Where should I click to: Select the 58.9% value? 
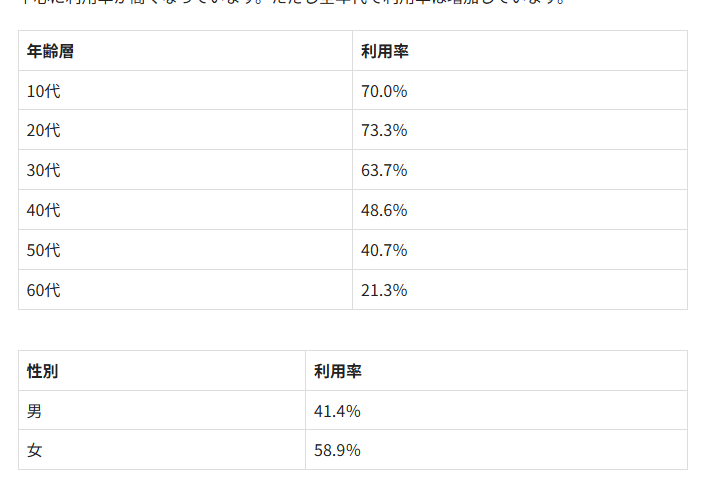pyautogui.click(x=337, y=451)
